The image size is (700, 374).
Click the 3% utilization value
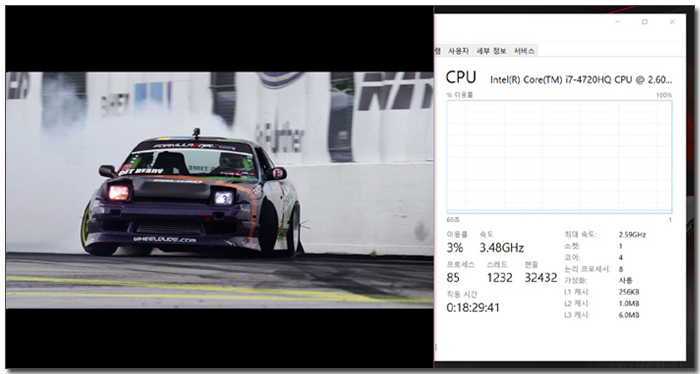point(455,248)
